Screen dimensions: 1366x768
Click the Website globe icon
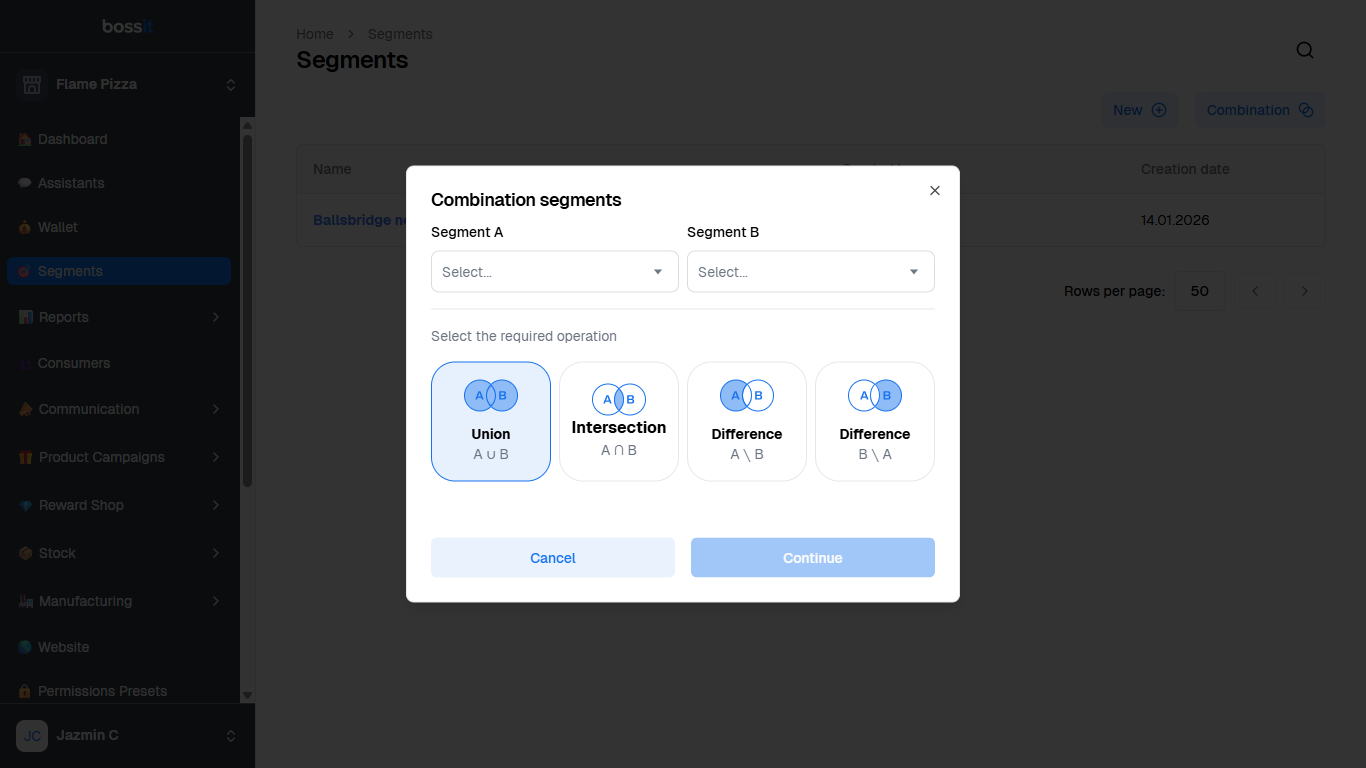pos(25,647)
